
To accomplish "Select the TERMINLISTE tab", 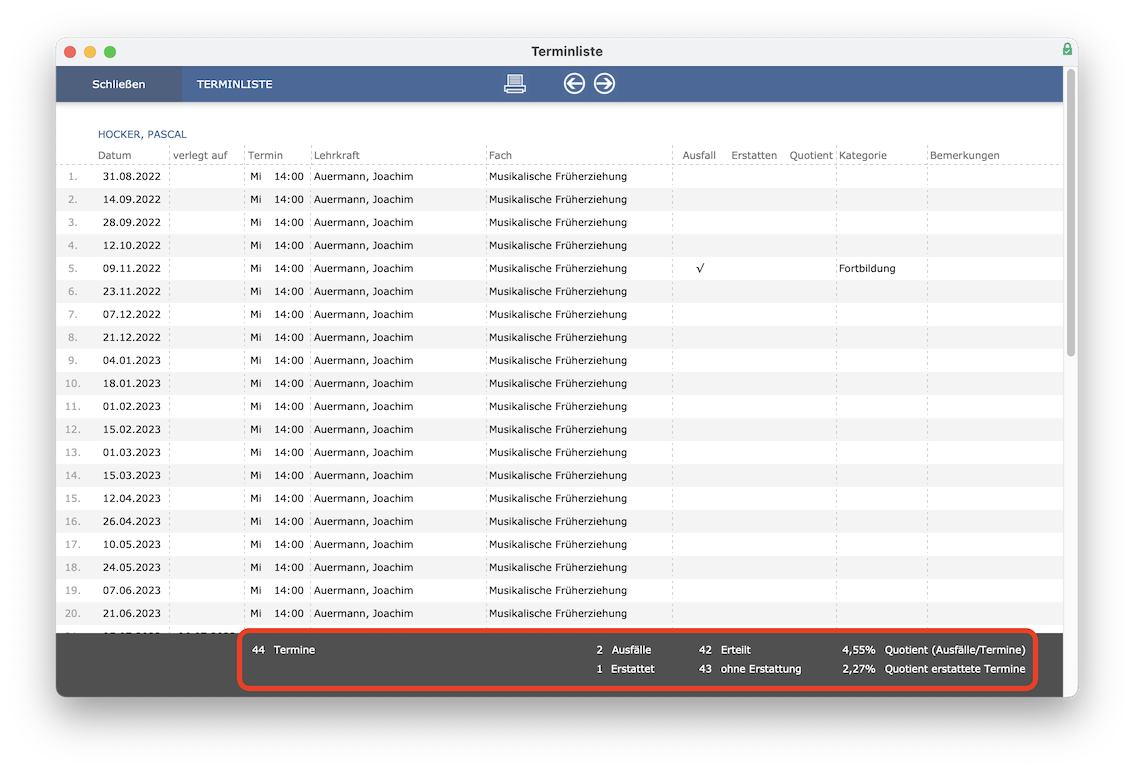I will pyautogui.click(x=234, y=84).
